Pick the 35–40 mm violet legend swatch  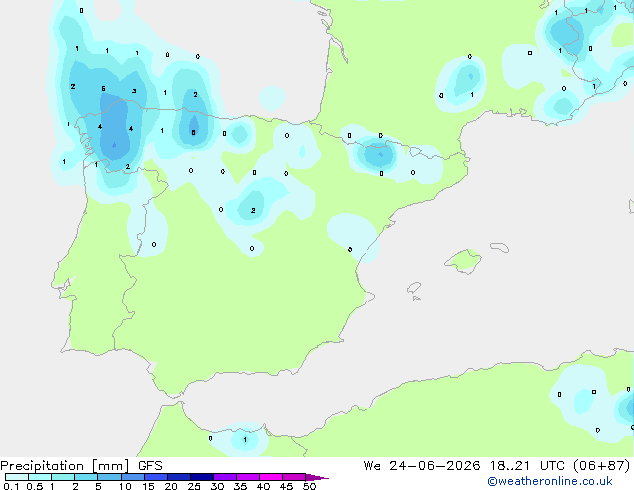coord(247,477)
